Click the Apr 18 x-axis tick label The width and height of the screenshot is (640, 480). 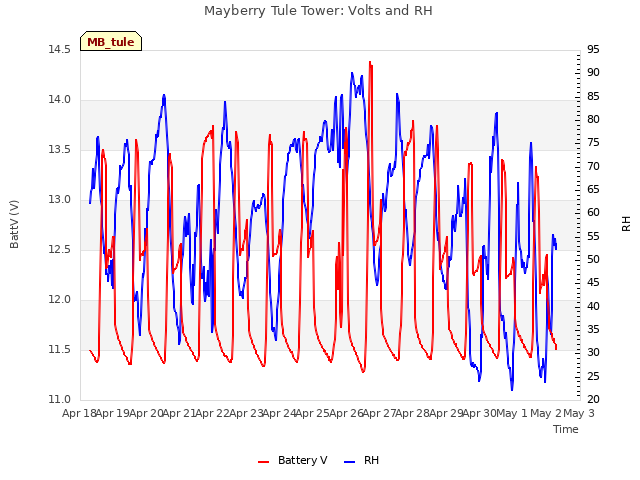tap(79, 413)
